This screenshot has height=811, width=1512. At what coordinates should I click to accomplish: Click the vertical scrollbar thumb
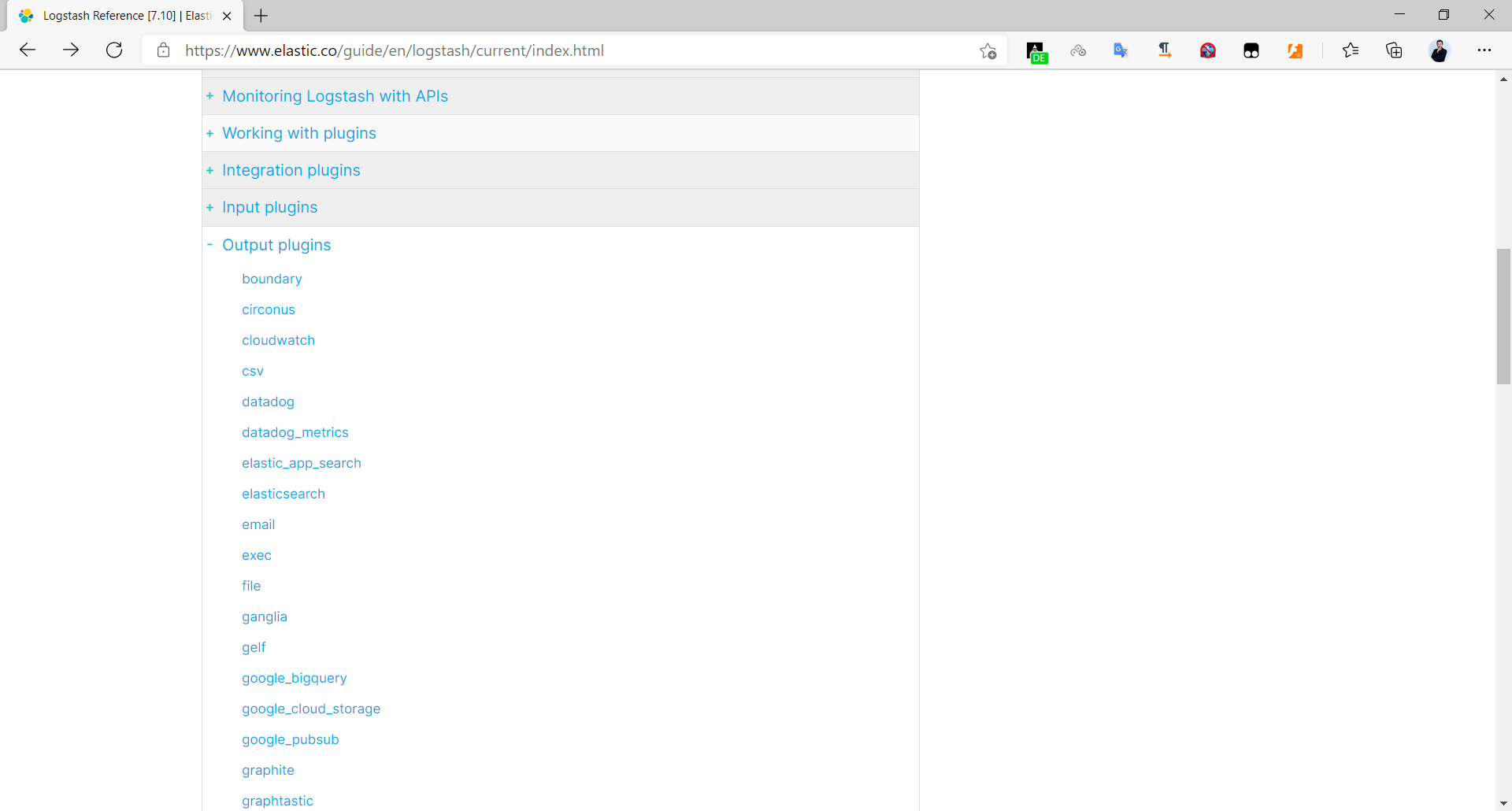click(x=1503, y=316)
